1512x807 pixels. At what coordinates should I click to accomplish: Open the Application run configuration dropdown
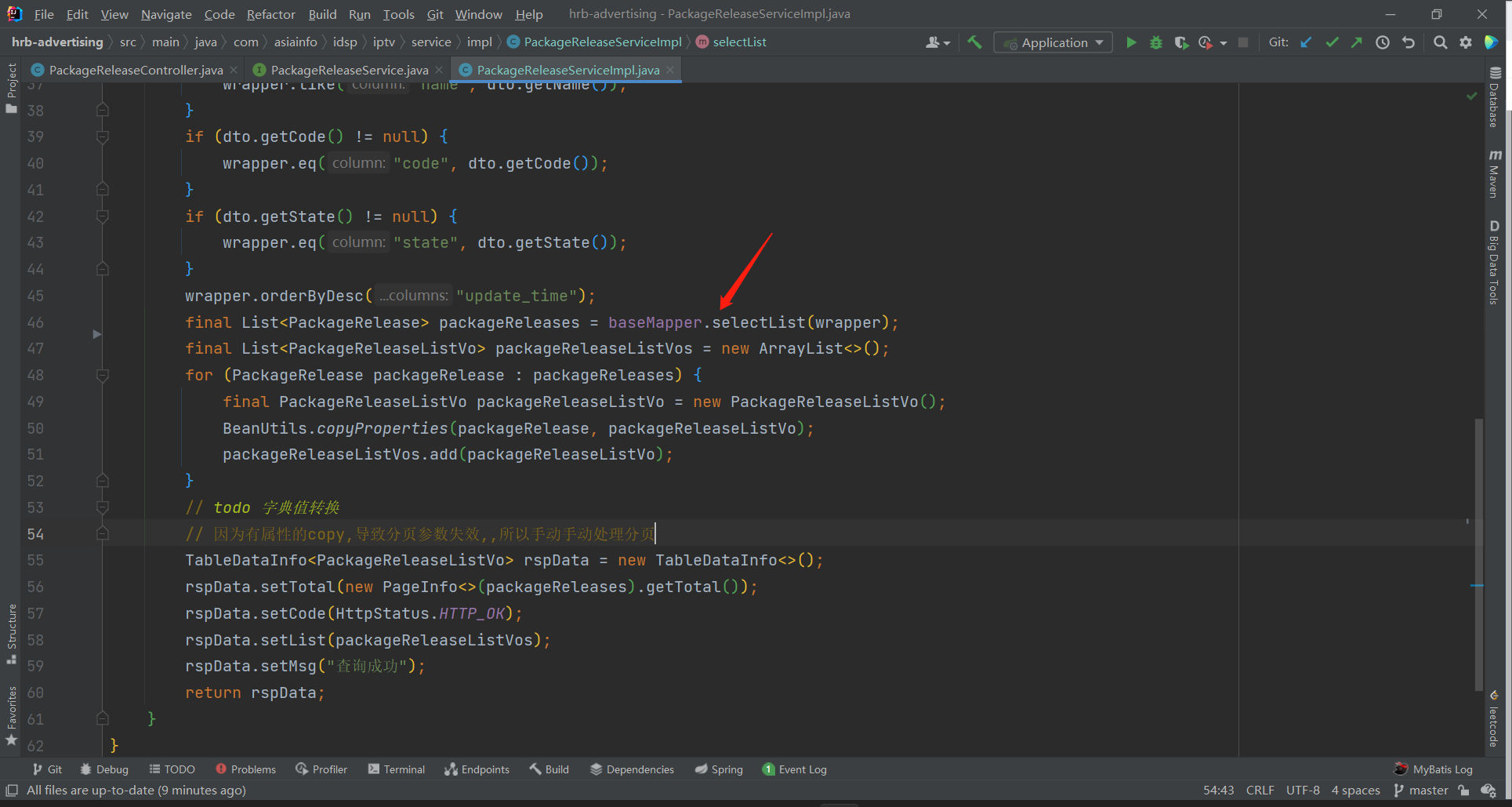[1053, 42]
